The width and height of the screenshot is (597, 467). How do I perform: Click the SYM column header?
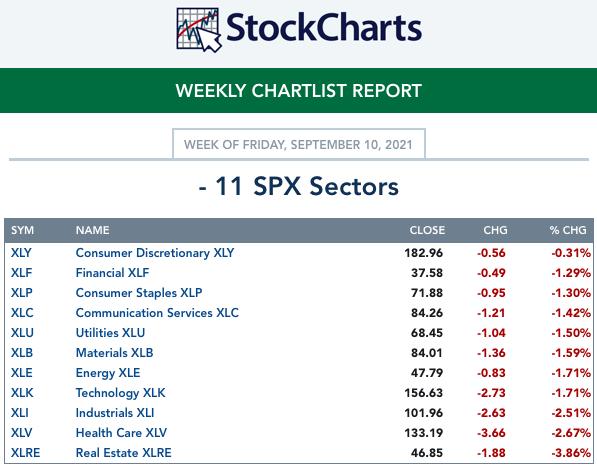pos(22,230)
